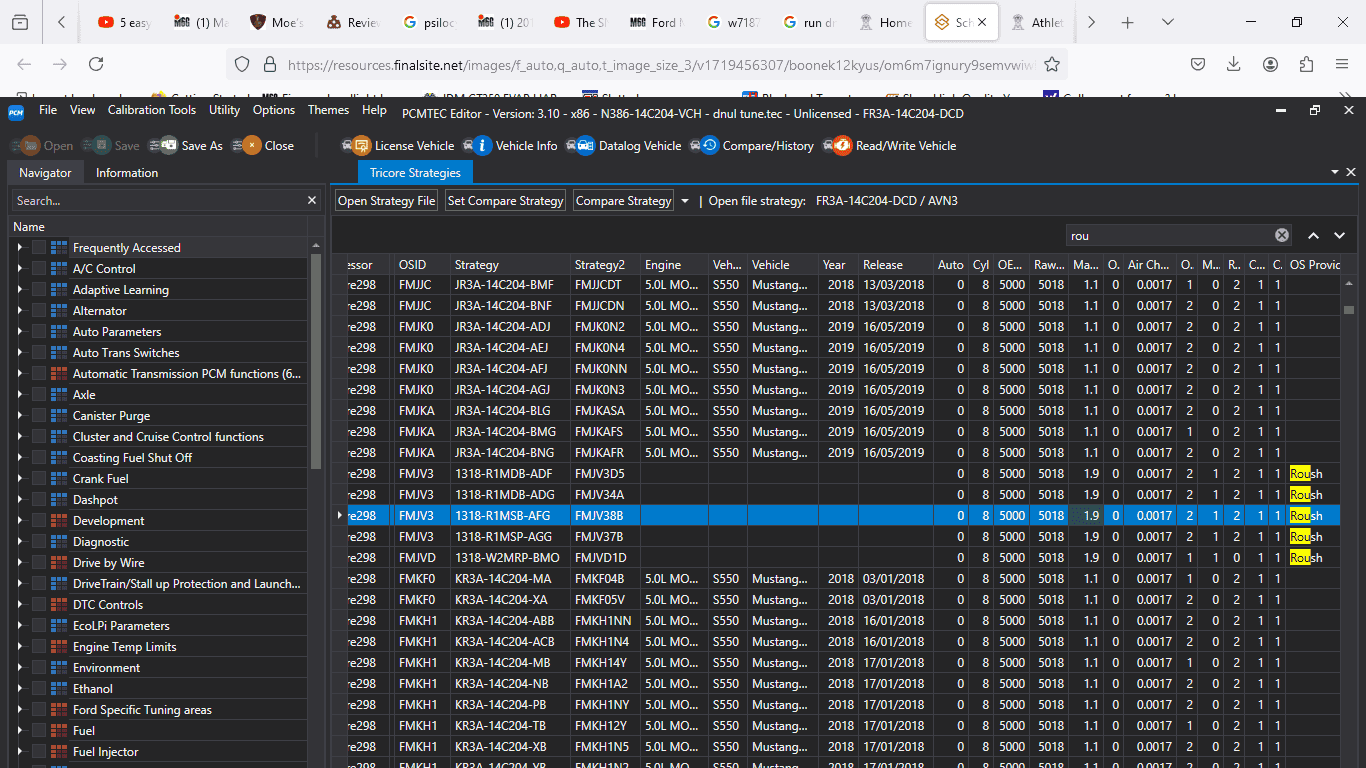Click the Save As toolbar icon

pyautogui.click(x=163, y=146)
